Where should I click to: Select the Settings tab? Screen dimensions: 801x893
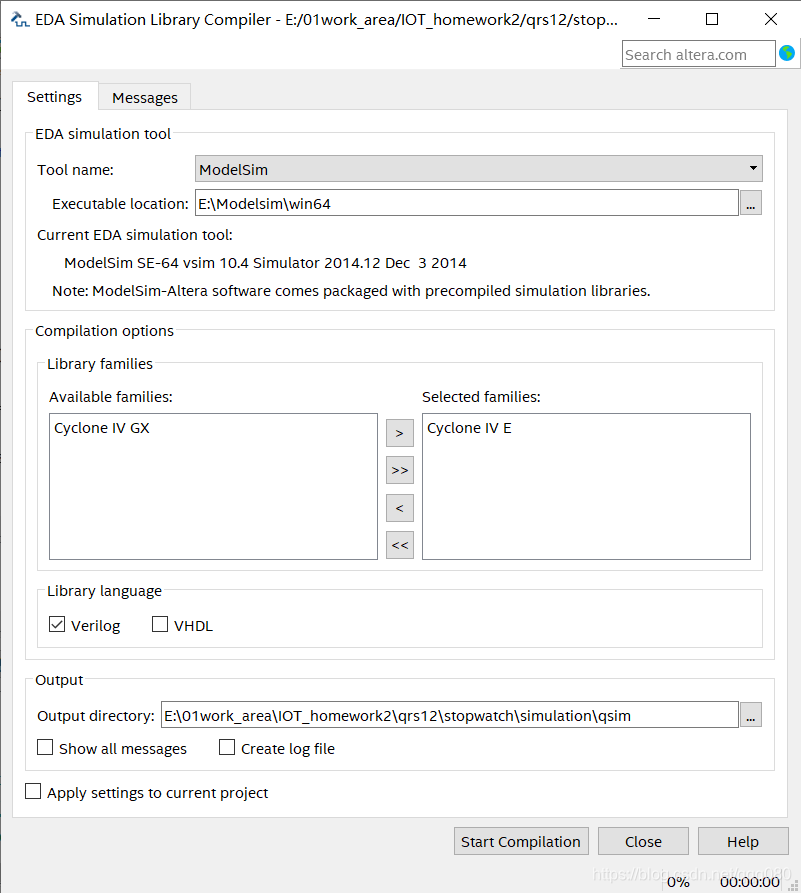55,96
